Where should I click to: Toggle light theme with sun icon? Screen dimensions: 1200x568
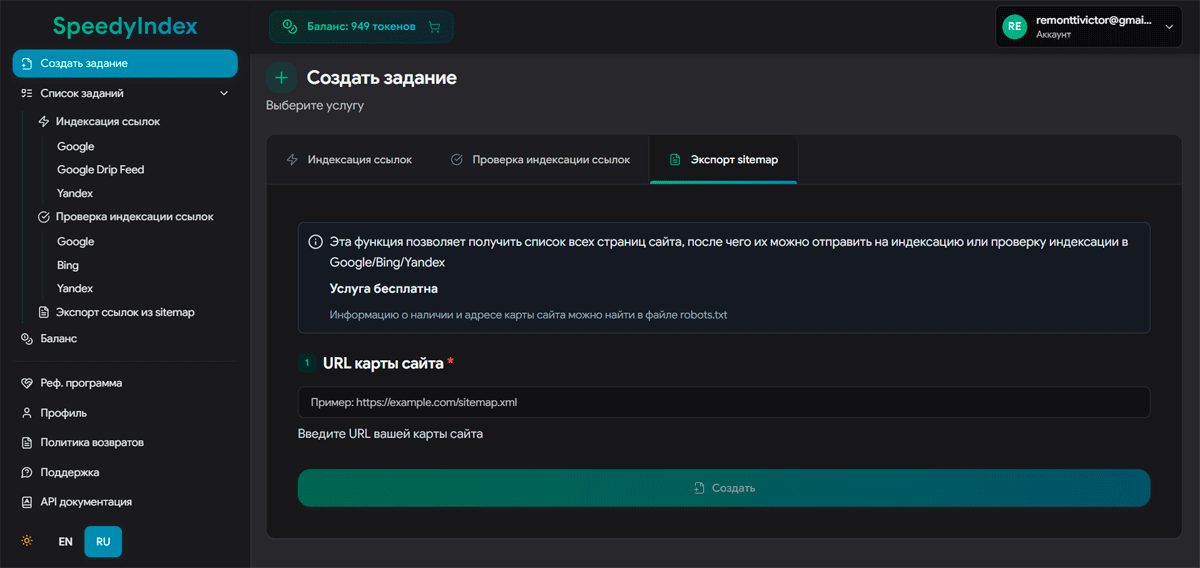(x=27, y=541)
